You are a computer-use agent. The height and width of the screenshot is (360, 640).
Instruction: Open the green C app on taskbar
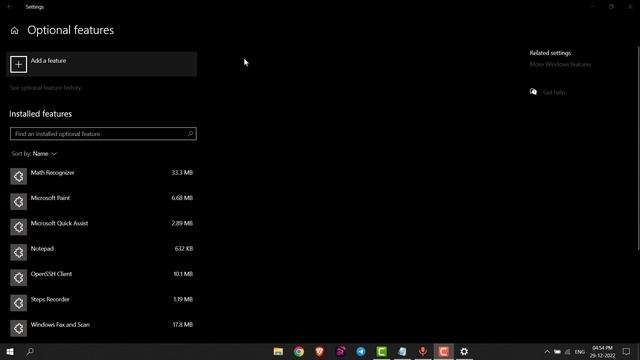(382, 351)
